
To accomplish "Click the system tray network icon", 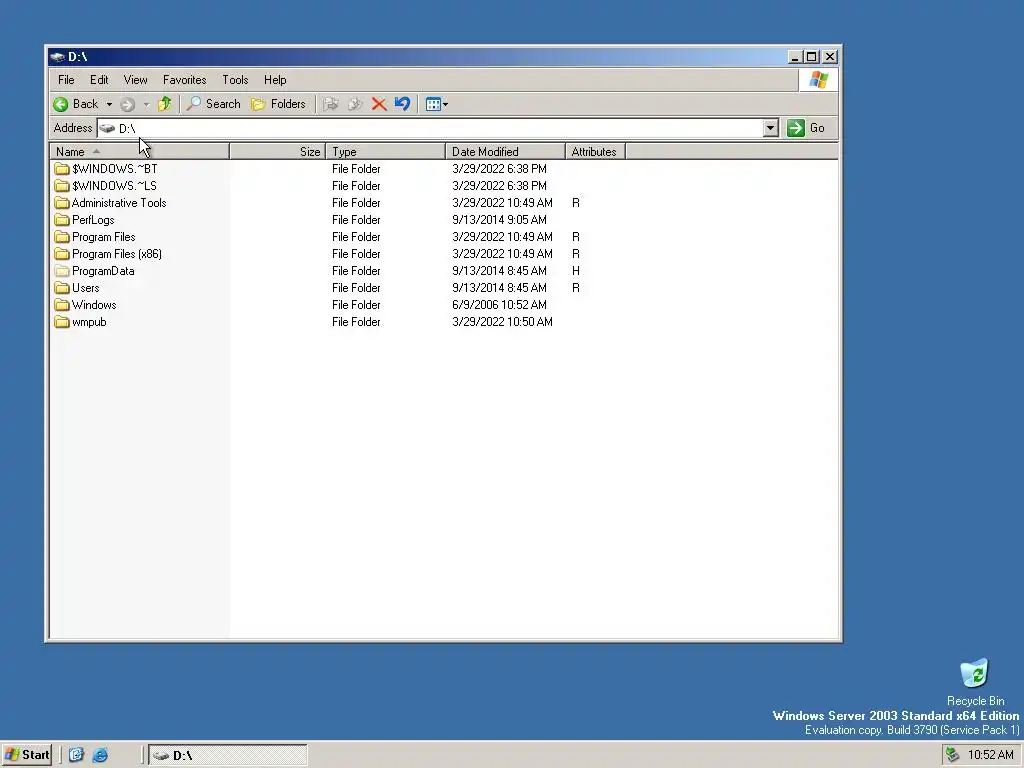I will pyautogui.click(x=952, y=755).
